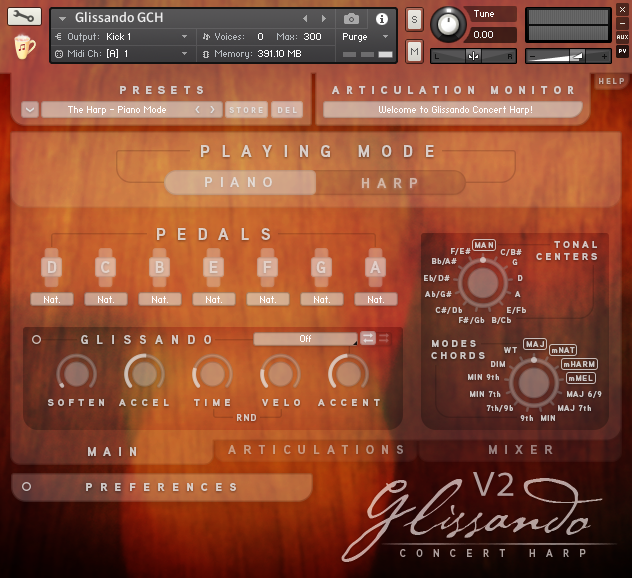This screenshot has width=632, height=578.
Task: Open the Glissando Off mode dropdown
Action: pos(306,339)
